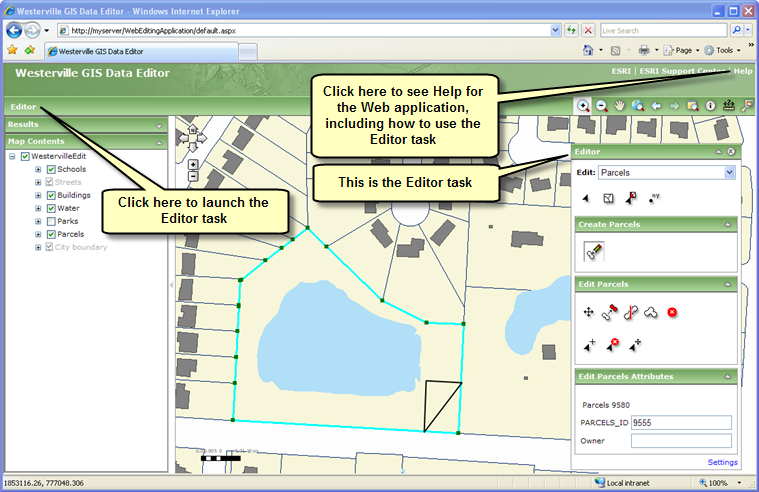The height and width of the screenshot is (492, 759).
Task: Click the create new parcel pencil icon
Action: click(x=593, y=252)
